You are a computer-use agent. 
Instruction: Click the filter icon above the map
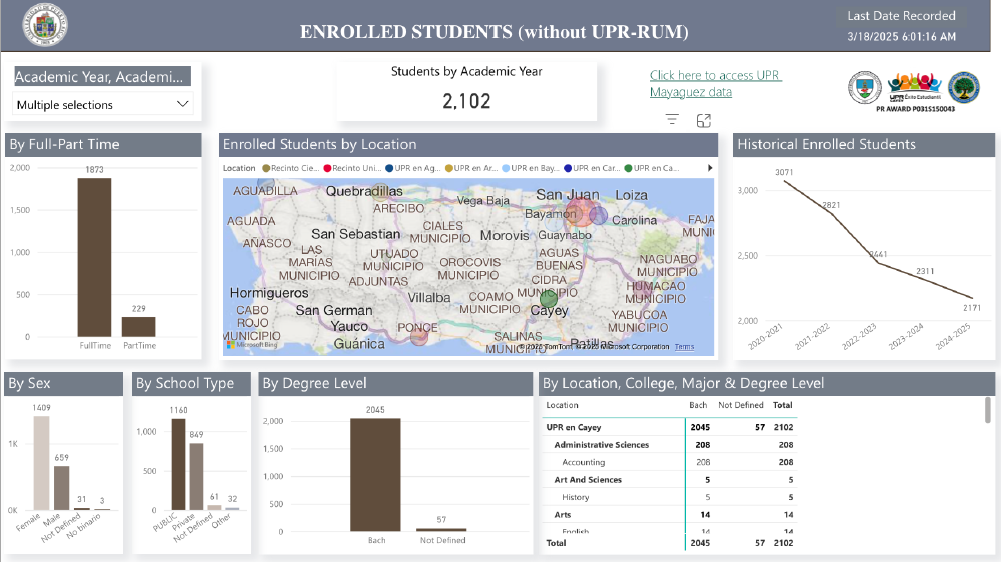point(672,120)
